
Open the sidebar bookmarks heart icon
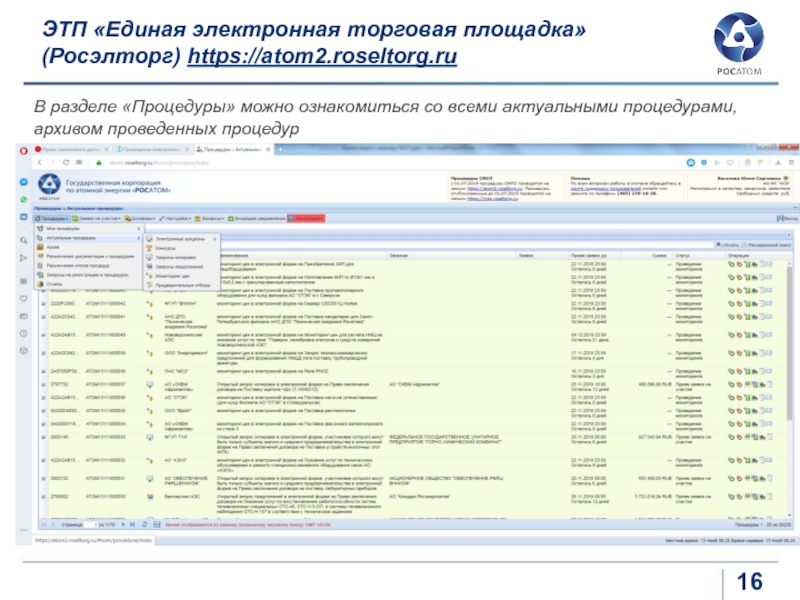[x=23, y=298]
